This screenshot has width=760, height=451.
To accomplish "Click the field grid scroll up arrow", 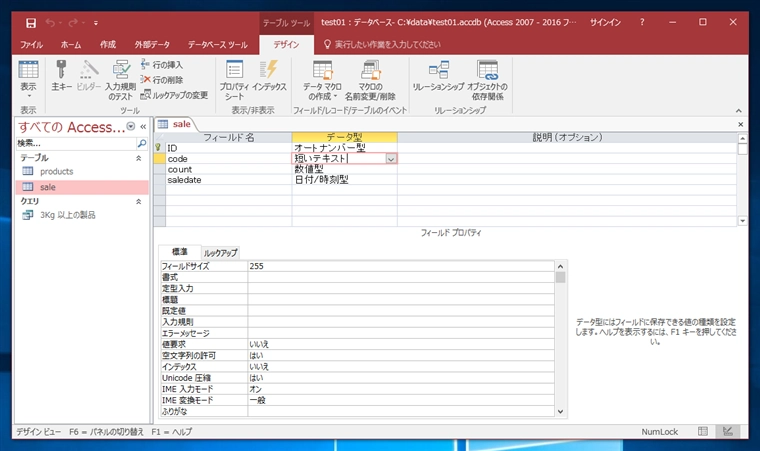I will tap(742, 139).
